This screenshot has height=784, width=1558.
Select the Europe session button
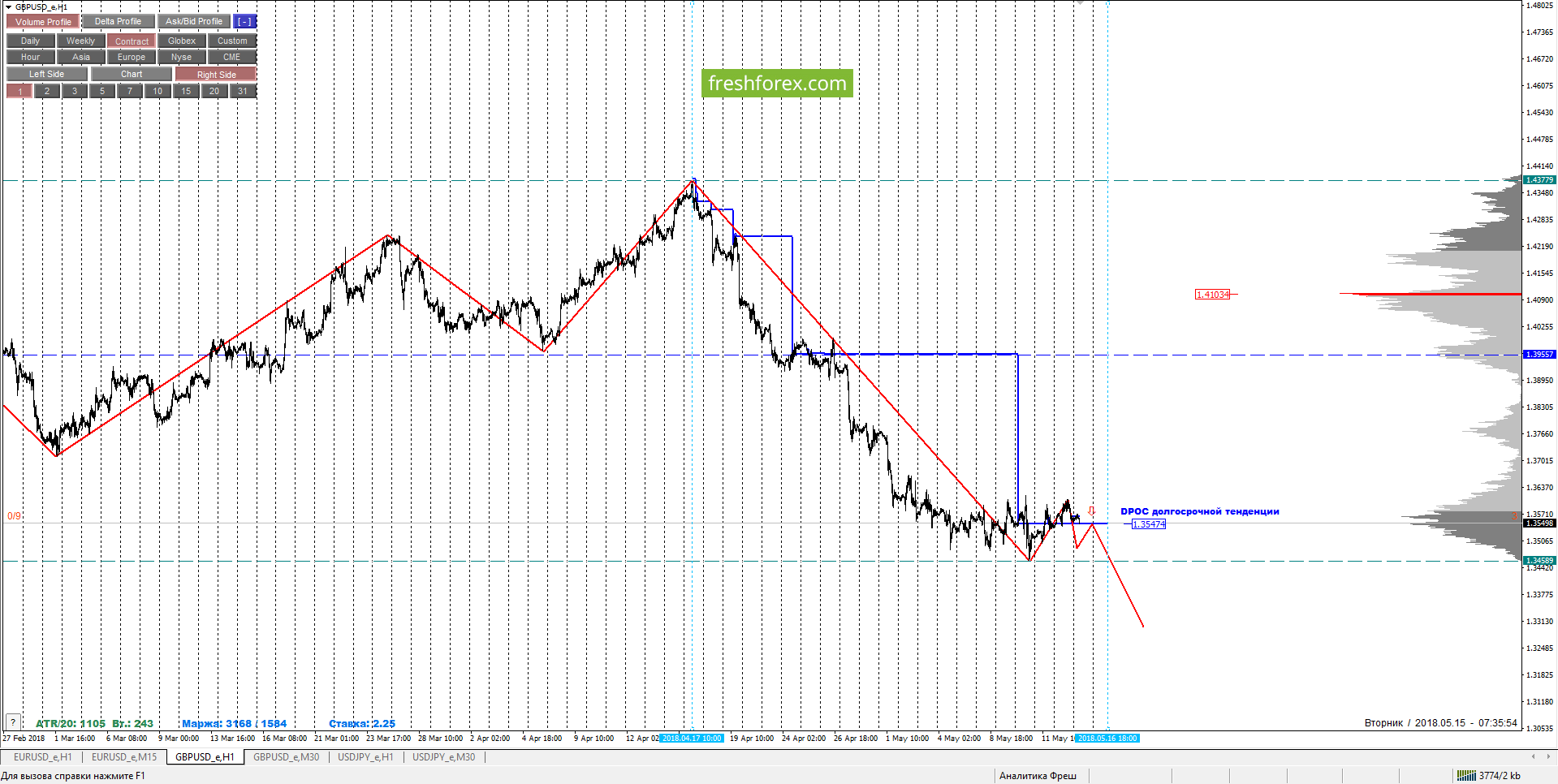132,57
